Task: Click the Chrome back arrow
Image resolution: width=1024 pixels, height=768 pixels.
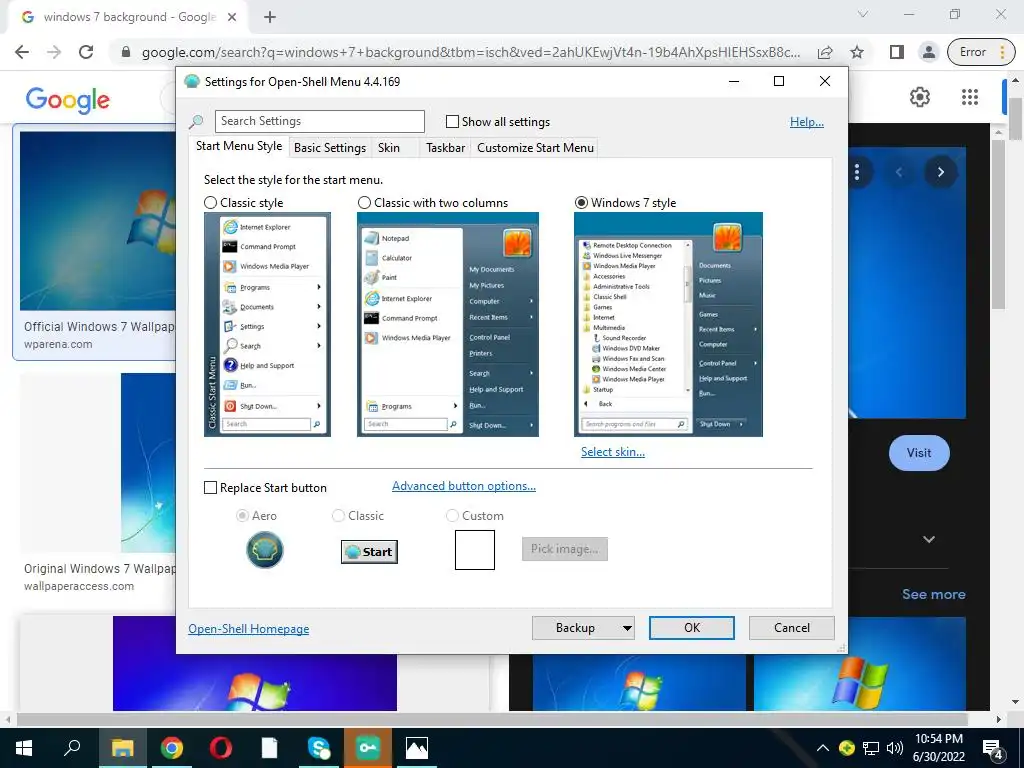Action: point(22,52)
